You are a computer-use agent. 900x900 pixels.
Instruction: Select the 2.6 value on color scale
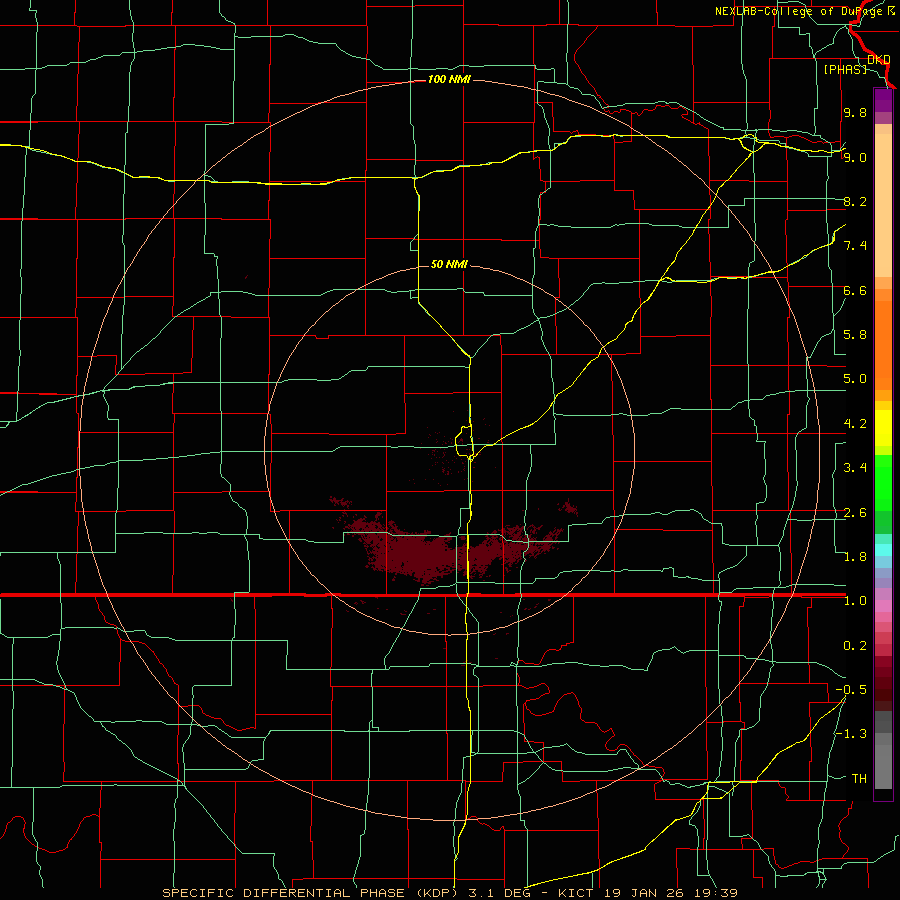pos(855,513)
